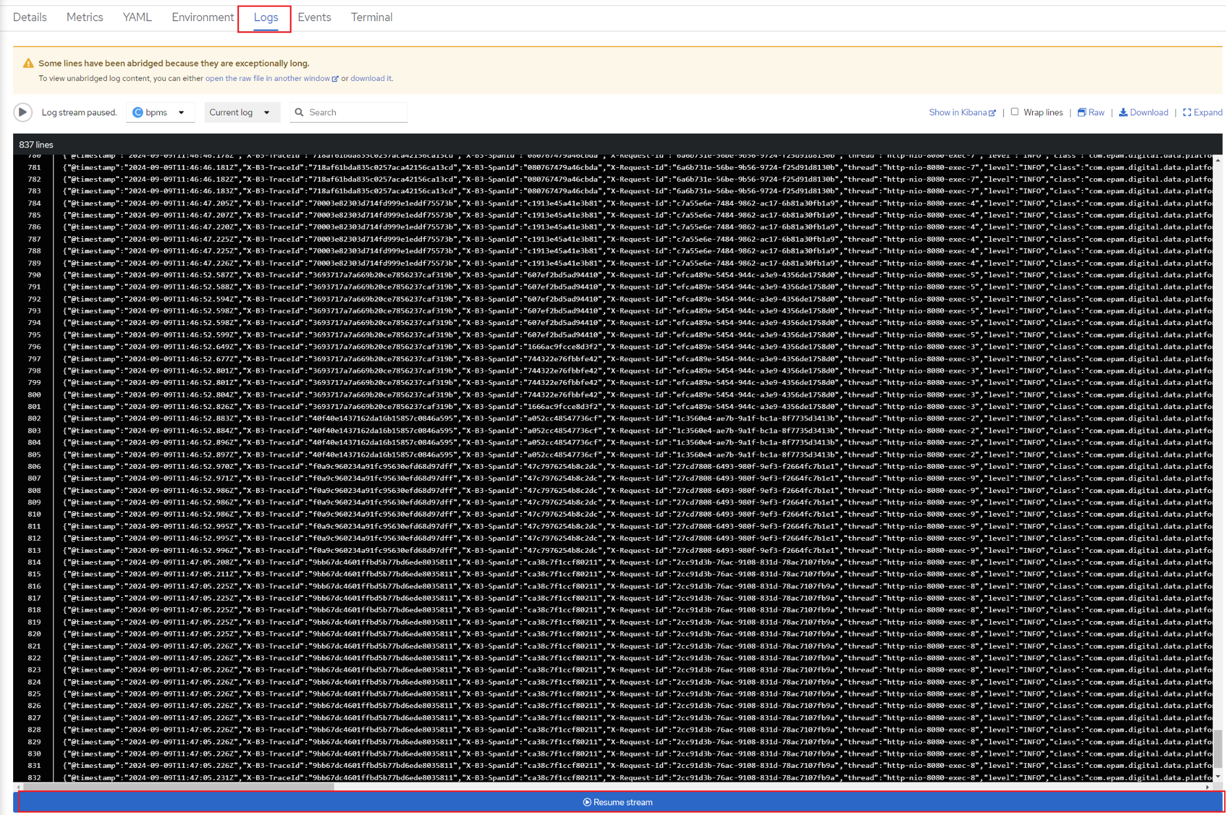Click the 'Log stream paused.' status text
1226x821 pixels.
(79, 113)
